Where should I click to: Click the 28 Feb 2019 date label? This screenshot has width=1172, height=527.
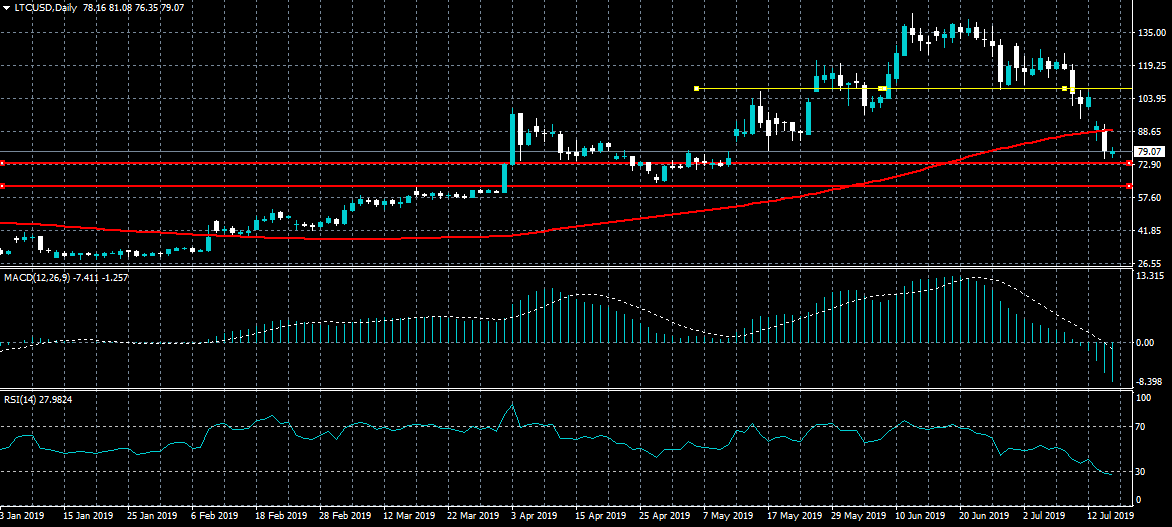click(345, 516)
